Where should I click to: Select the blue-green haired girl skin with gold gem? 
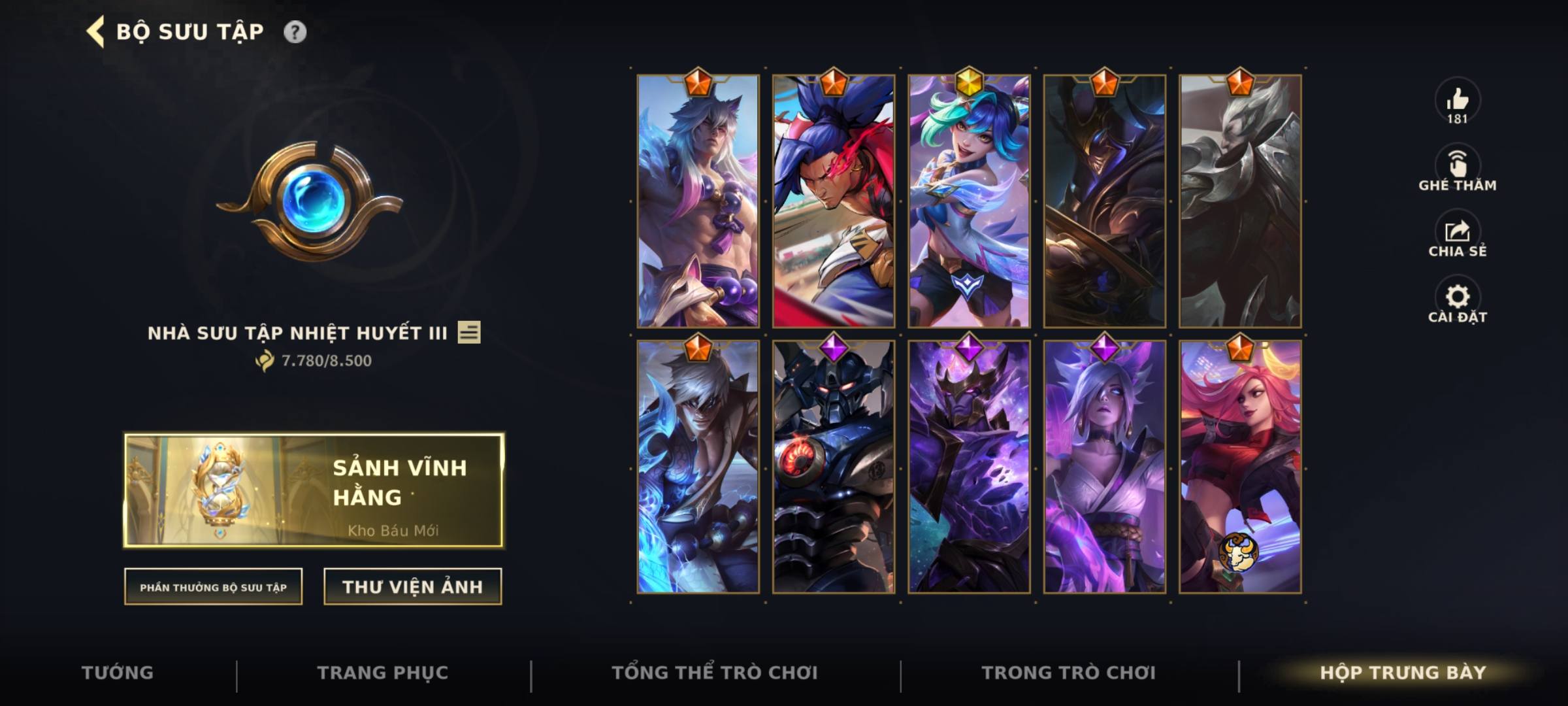969,201
